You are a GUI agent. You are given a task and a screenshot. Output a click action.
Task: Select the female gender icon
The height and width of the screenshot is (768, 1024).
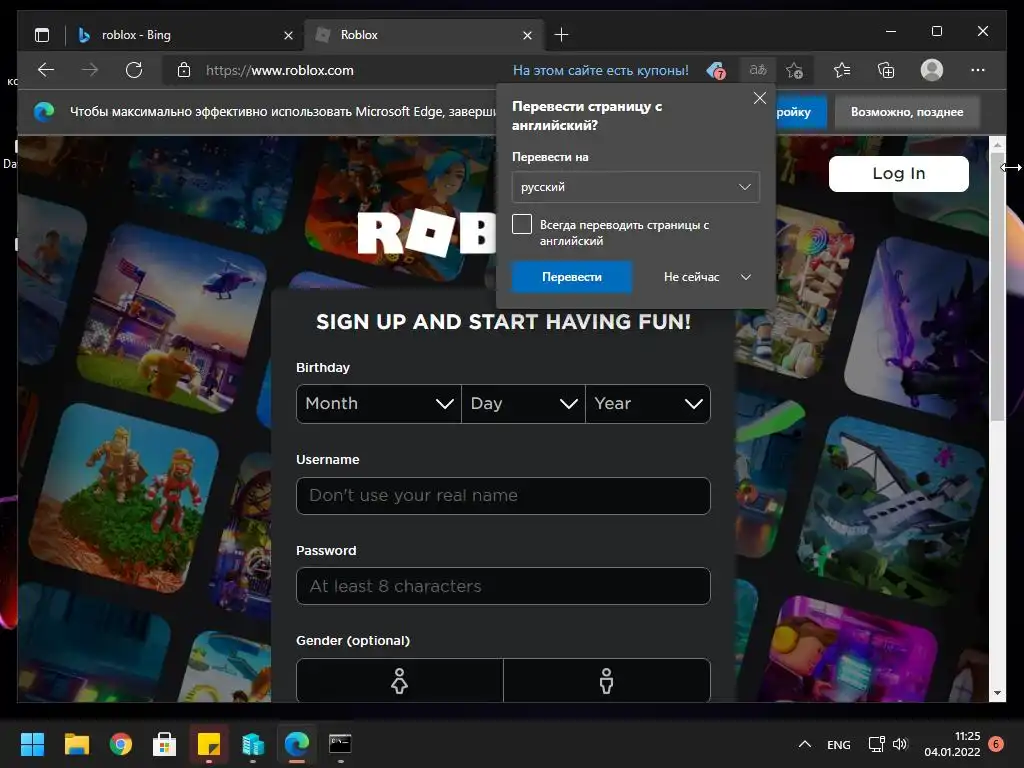click(400, 680)
